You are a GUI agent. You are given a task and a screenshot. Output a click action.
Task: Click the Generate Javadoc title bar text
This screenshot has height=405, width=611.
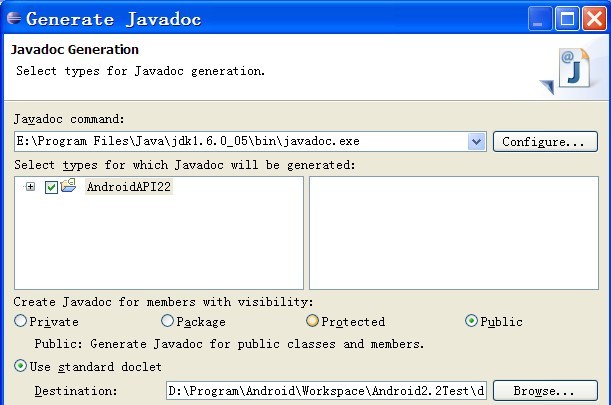[113, 19]
